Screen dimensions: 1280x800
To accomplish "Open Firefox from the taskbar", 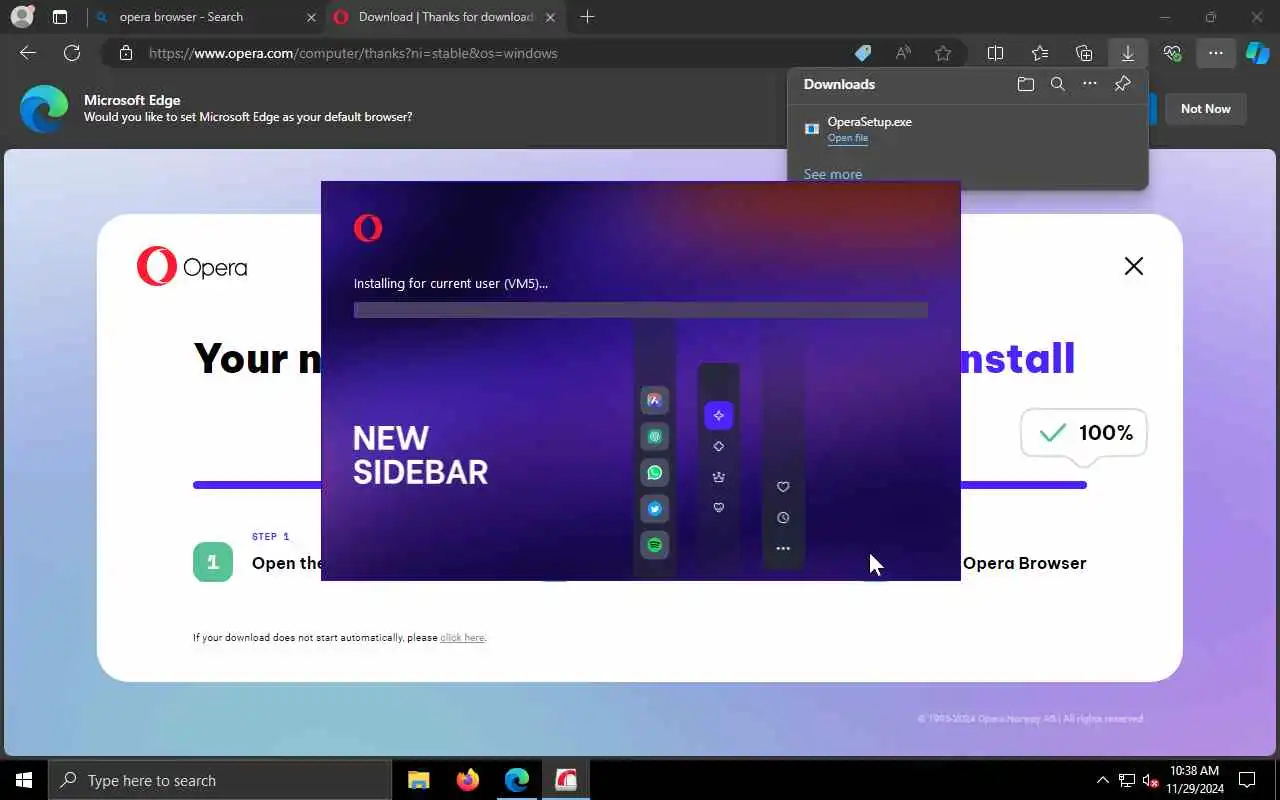I will 467,780.
